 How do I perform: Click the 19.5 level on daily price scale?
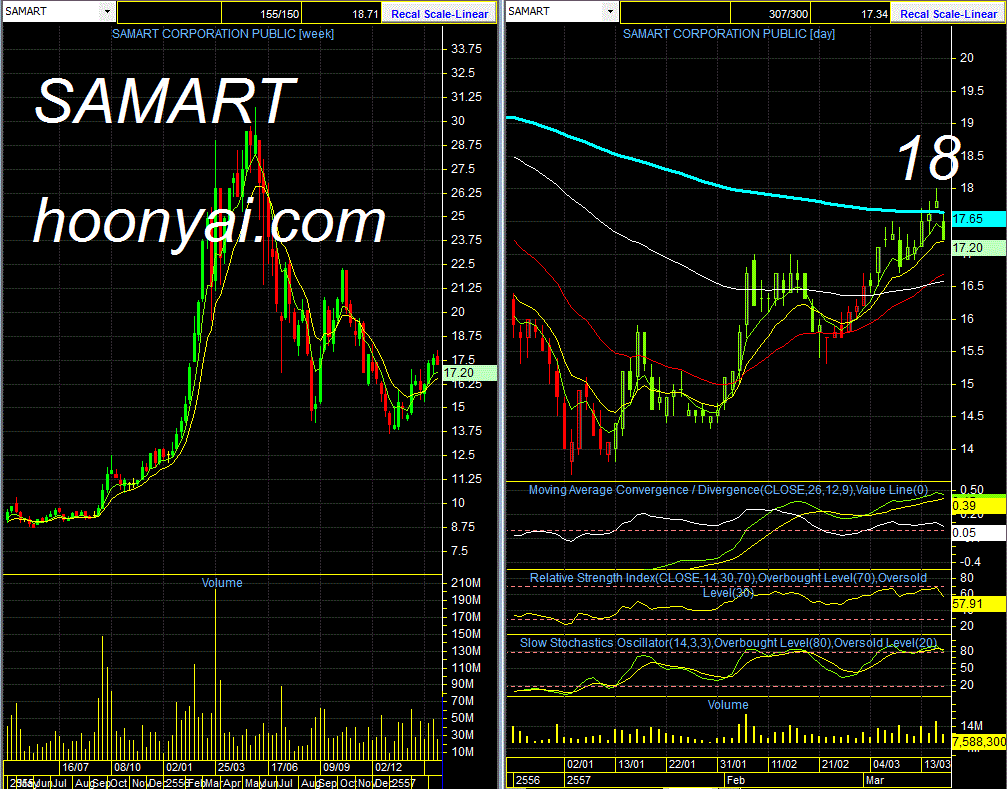(x=970, y=91)
